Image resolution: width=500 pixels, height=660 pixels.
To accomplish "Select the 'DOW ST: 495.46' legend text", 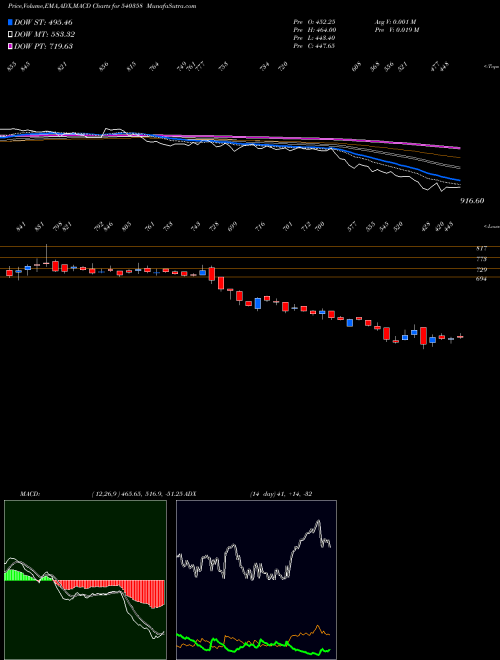I will coord(43,22).
